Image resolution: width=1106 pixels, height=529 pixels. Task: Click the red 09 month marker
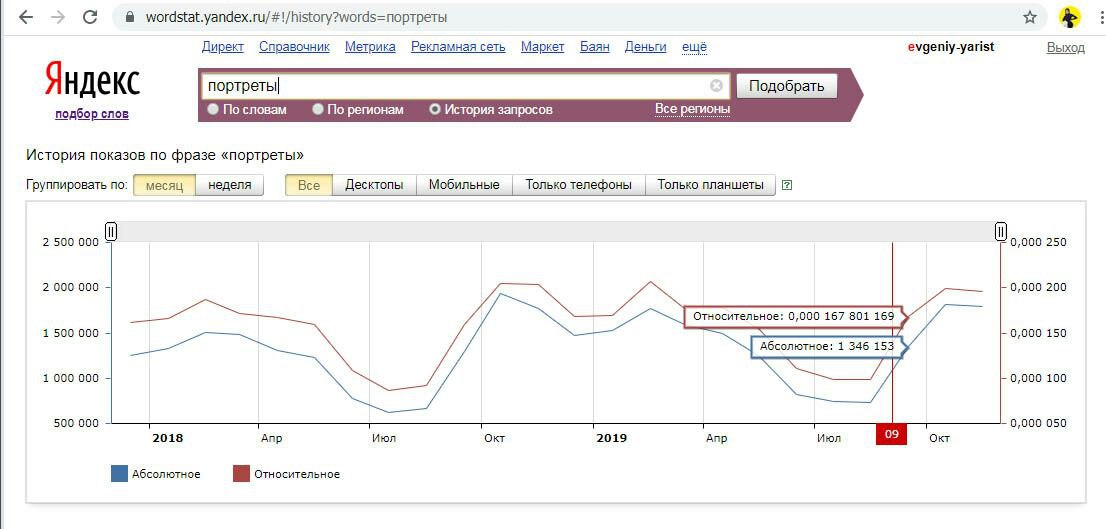(892, 434)
